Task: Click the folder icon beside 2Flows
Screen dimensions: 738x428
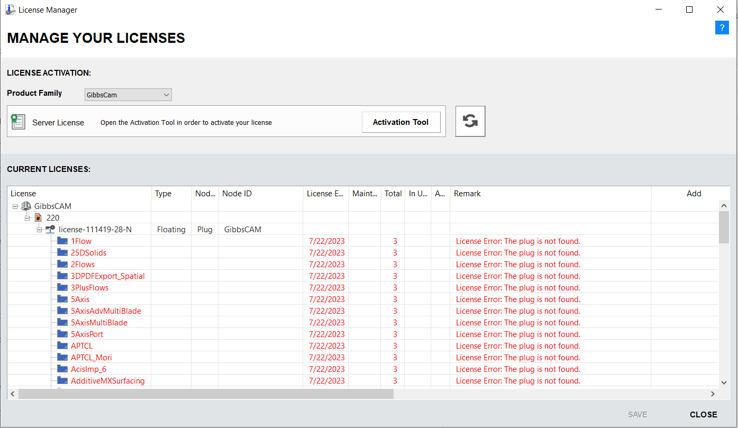Action: click(x=62, y=264)
